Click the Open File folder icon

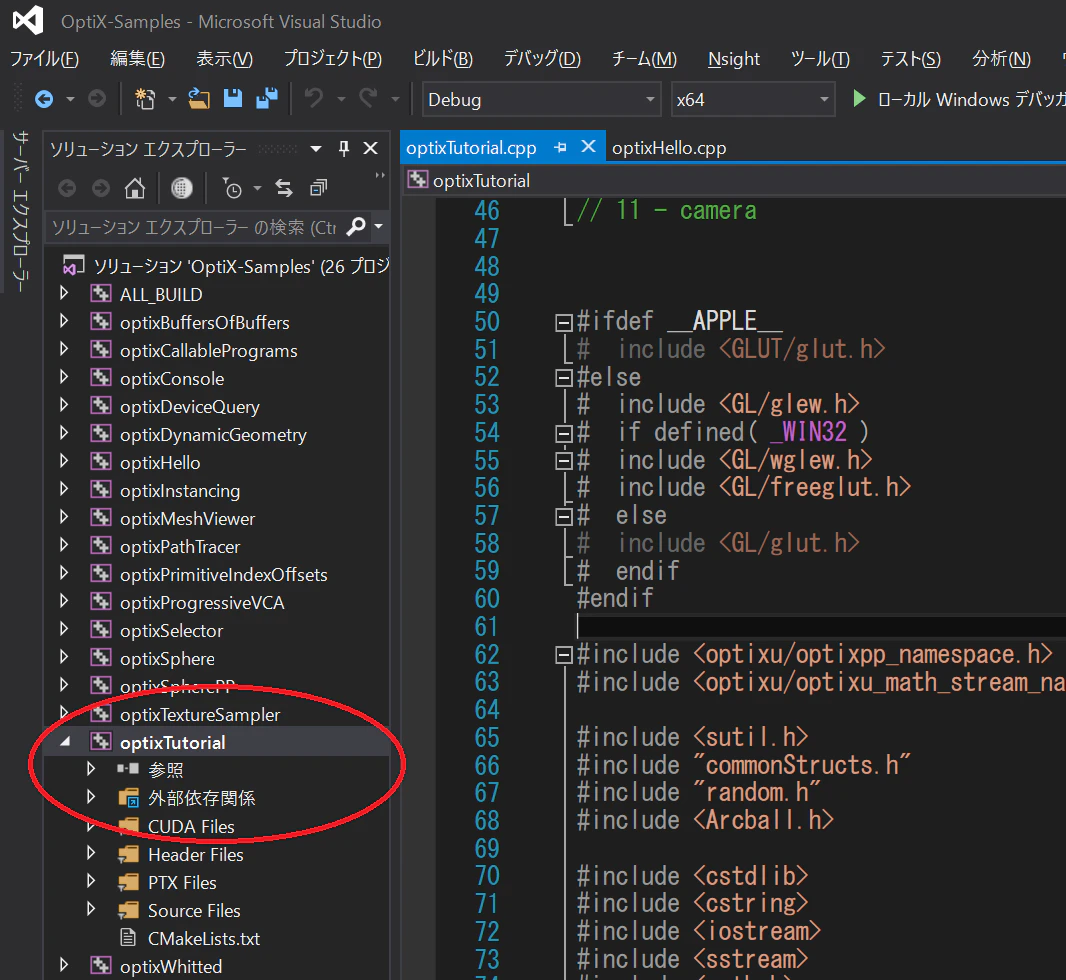199,99
